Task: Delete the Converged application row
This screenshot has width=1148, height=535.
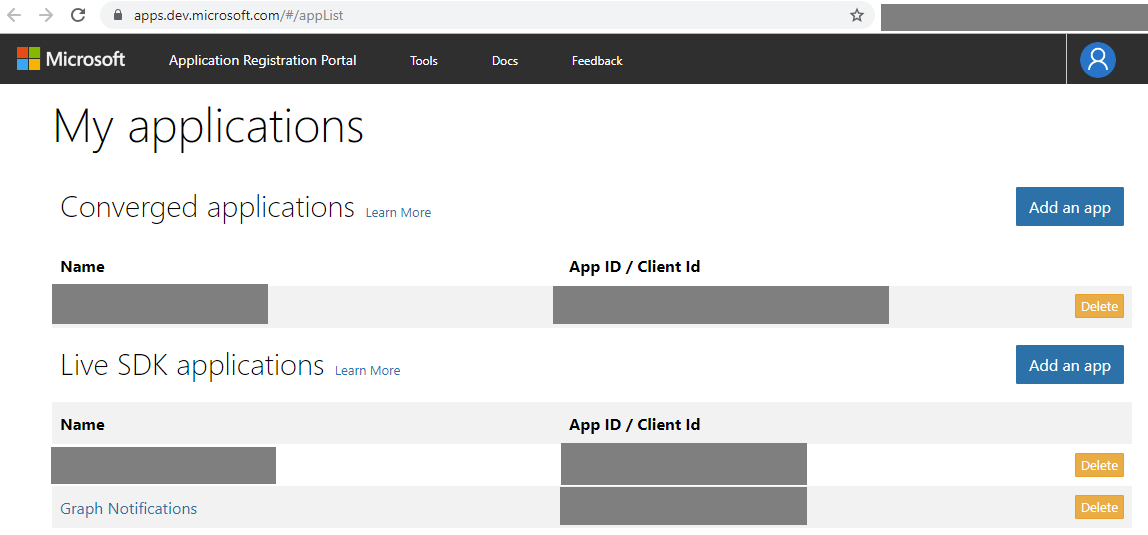Action: 1099,306
